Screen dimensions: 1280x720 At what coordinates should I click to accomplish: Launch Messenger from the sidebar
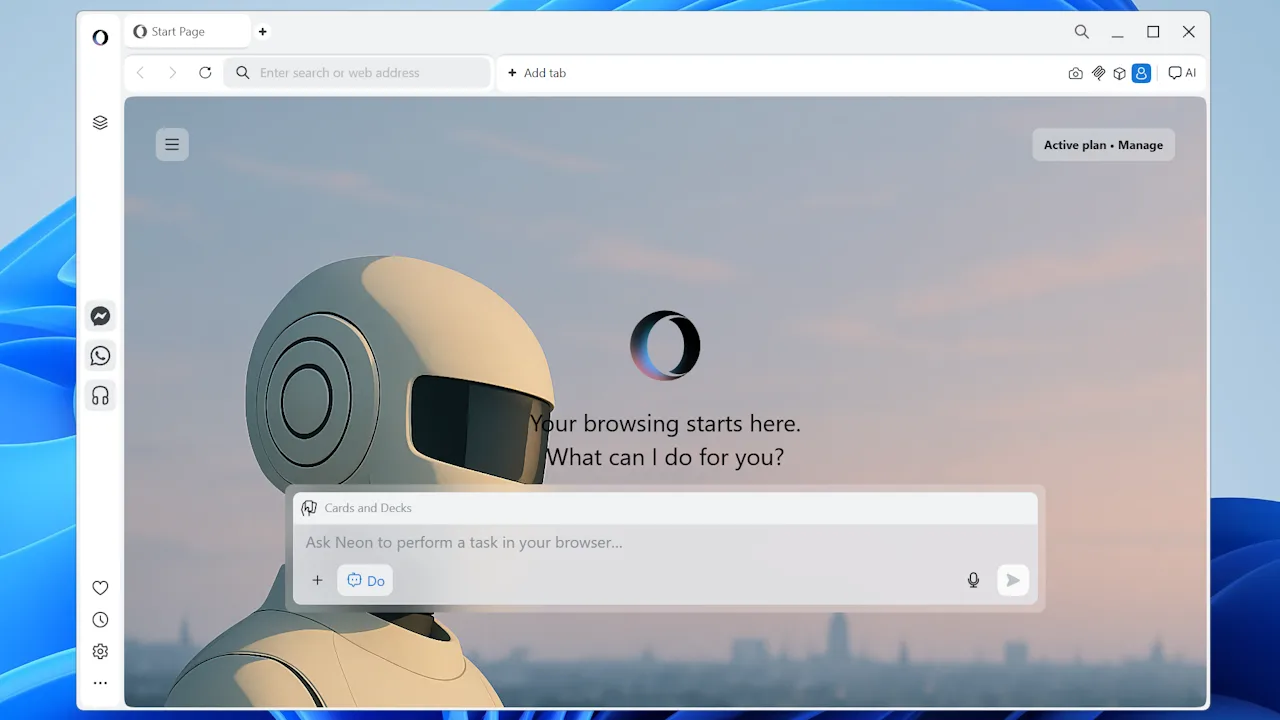[100, 316]
